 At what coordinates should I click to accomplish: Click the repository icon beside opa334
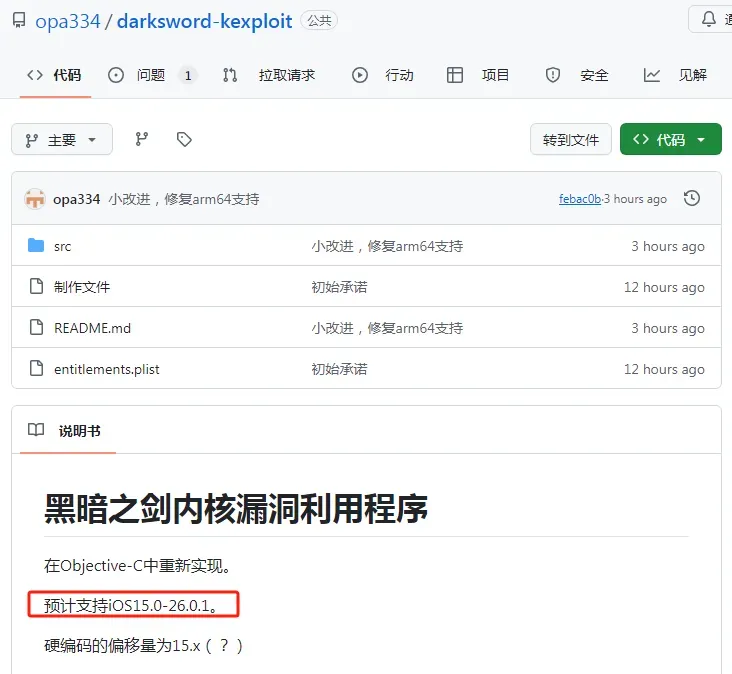[19, 21]
